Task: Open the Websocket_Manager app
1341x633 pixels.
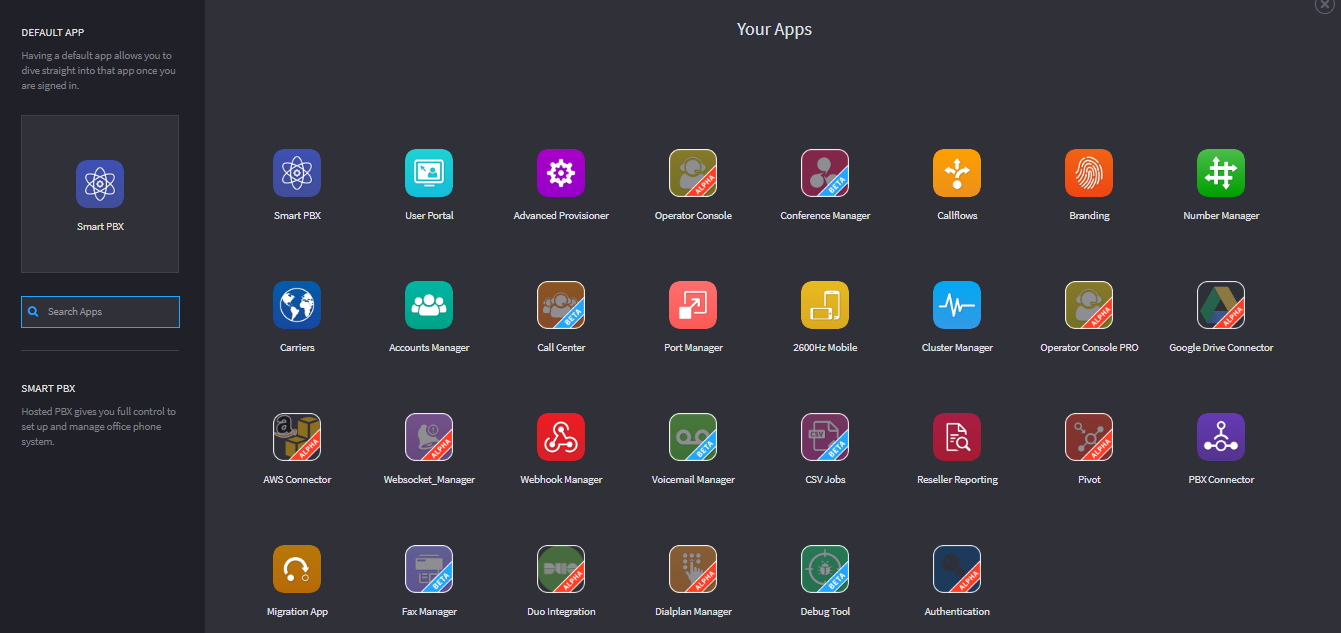Action: point(429,437)
